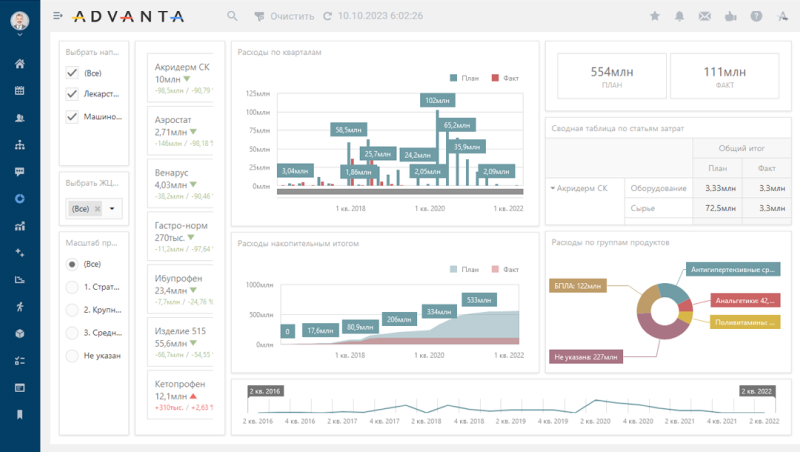Toggle the sidebar menu collapse icon

[58, 16]
